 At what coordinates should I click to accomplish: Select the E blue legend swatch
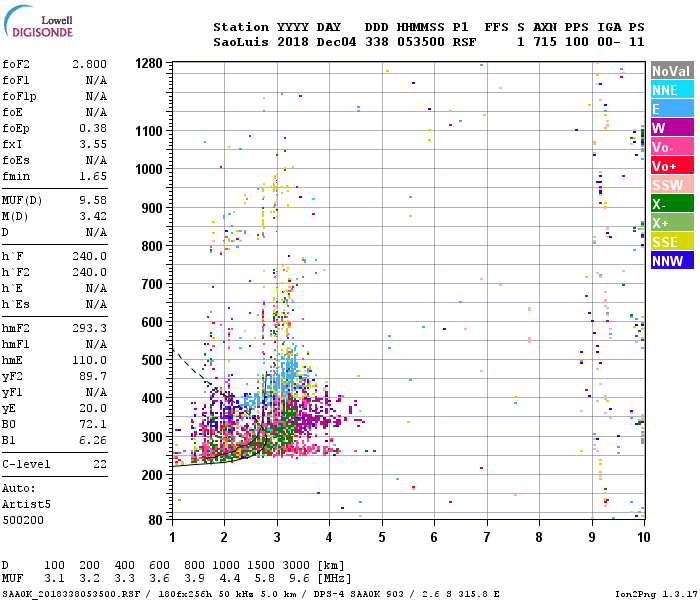[672, 109]
